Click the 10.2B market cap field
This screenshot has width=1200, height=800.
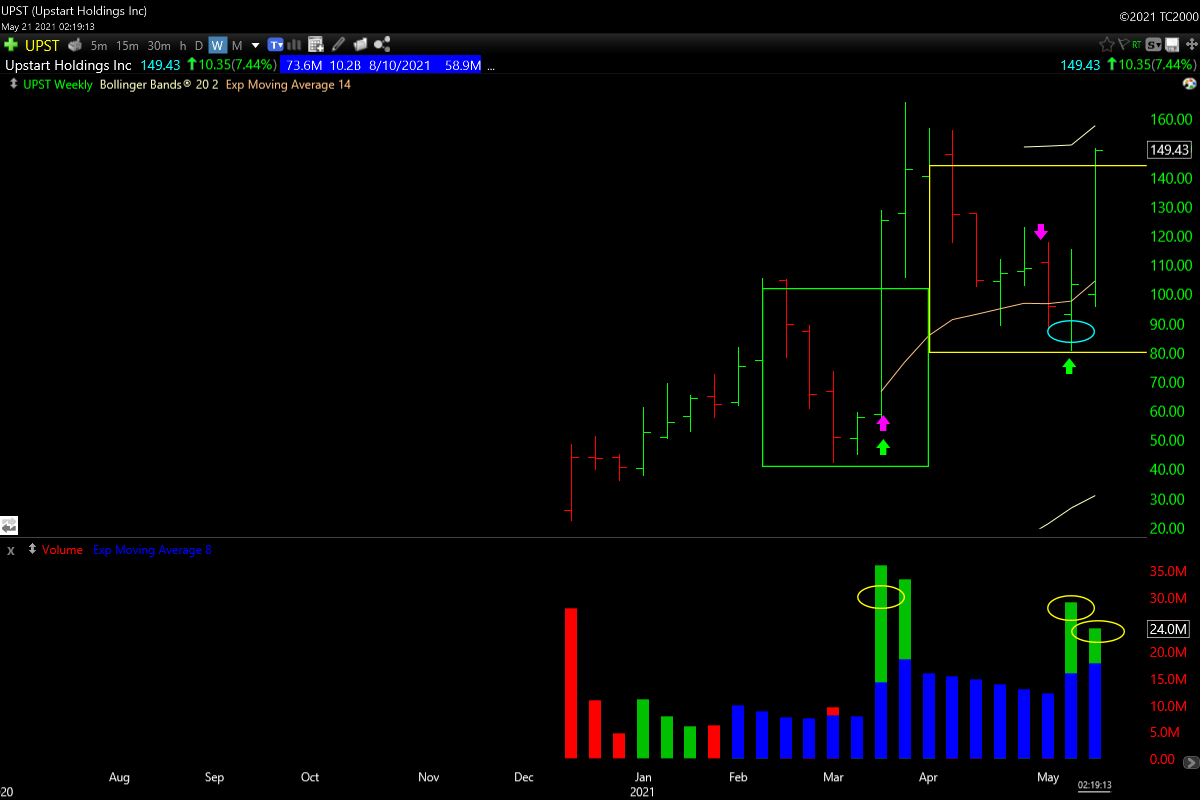345,65
